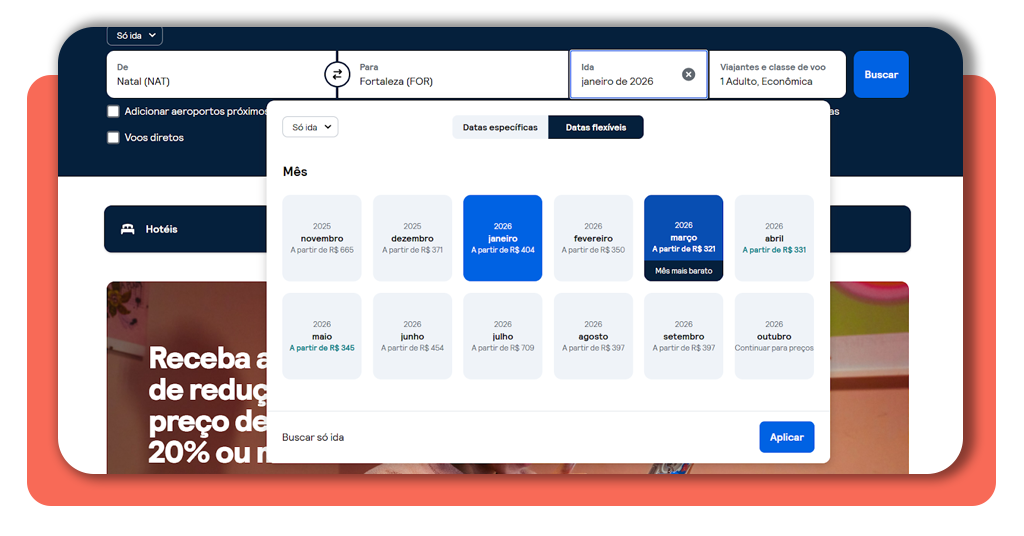Select abril 2026 month at R$ 331

[774, 237]
